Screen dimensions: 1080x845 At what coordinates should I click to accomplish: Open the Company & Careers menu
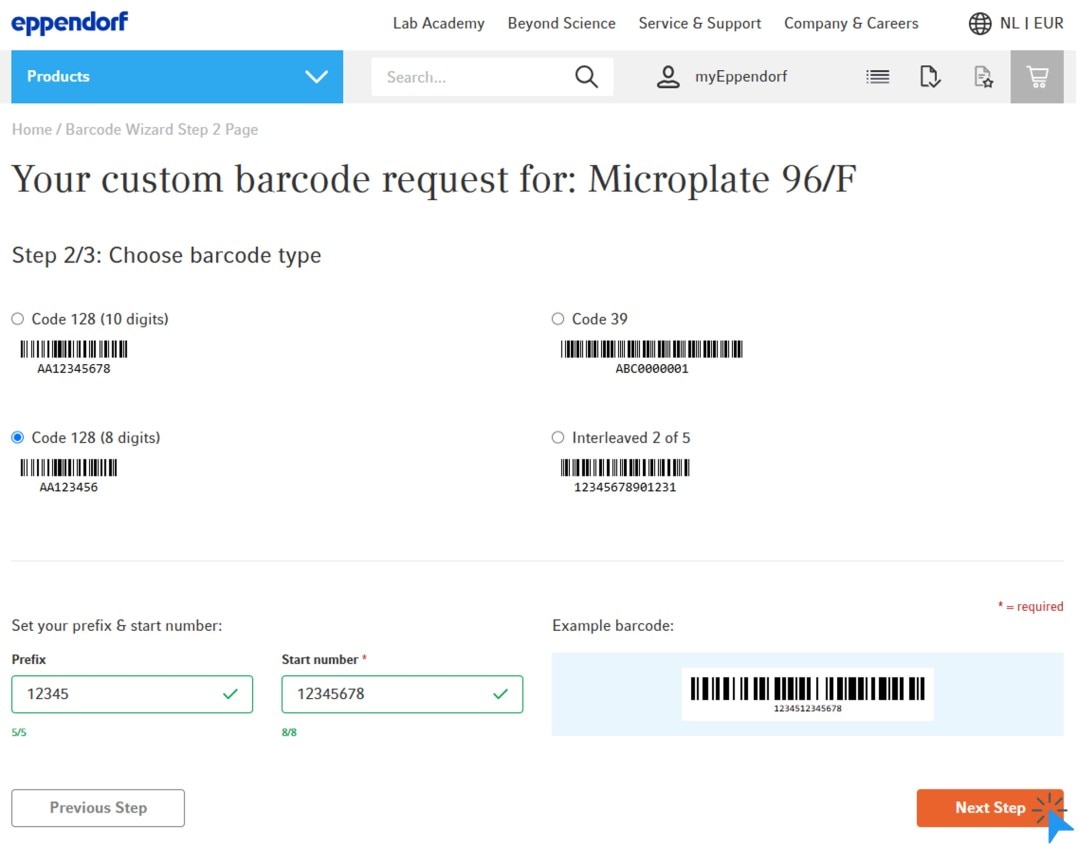coord(851,24)
